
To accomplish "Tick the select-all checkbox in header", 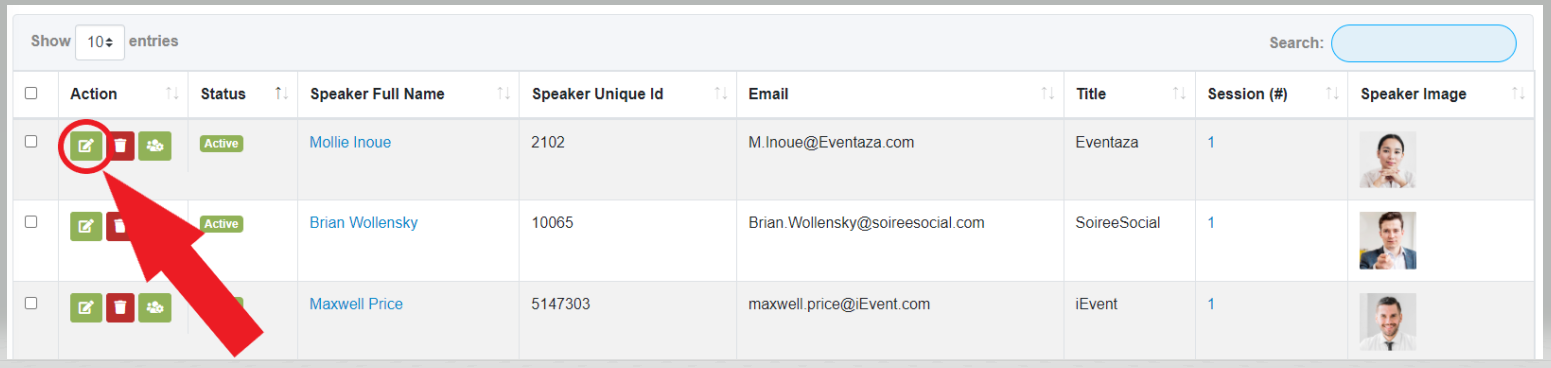I will [x=31, y=93].
